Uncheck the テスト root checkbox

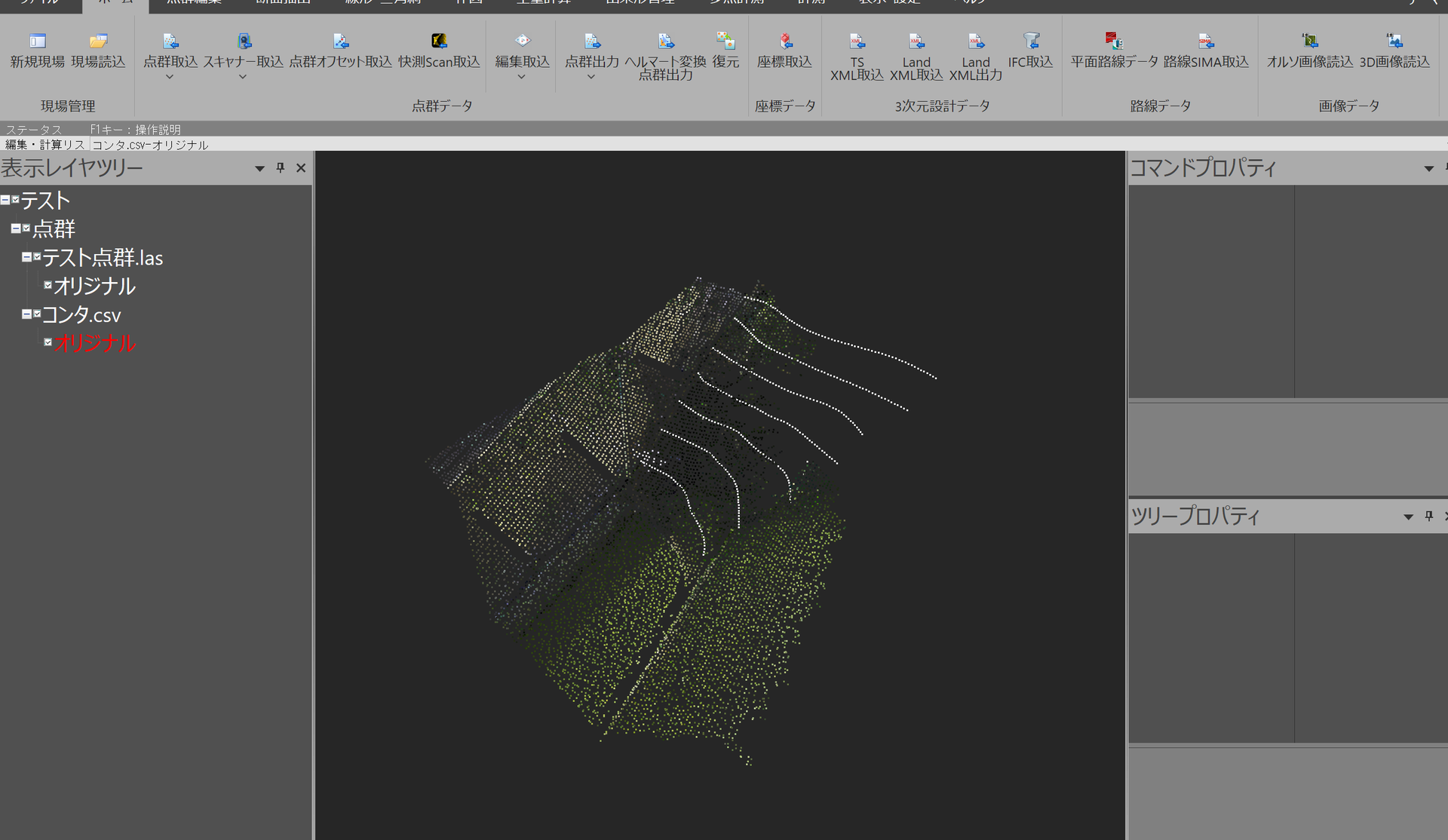[15, 200]
